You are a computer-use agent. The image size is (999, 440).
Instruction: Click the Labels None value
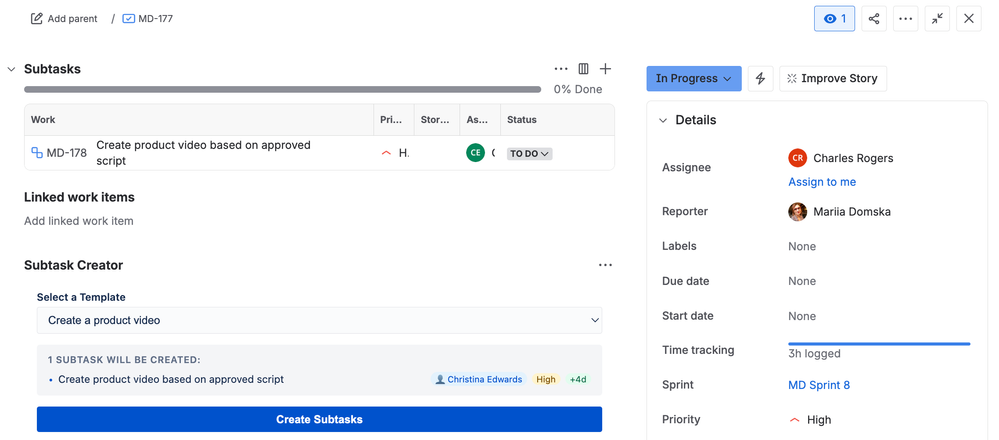tap(801, 246)
